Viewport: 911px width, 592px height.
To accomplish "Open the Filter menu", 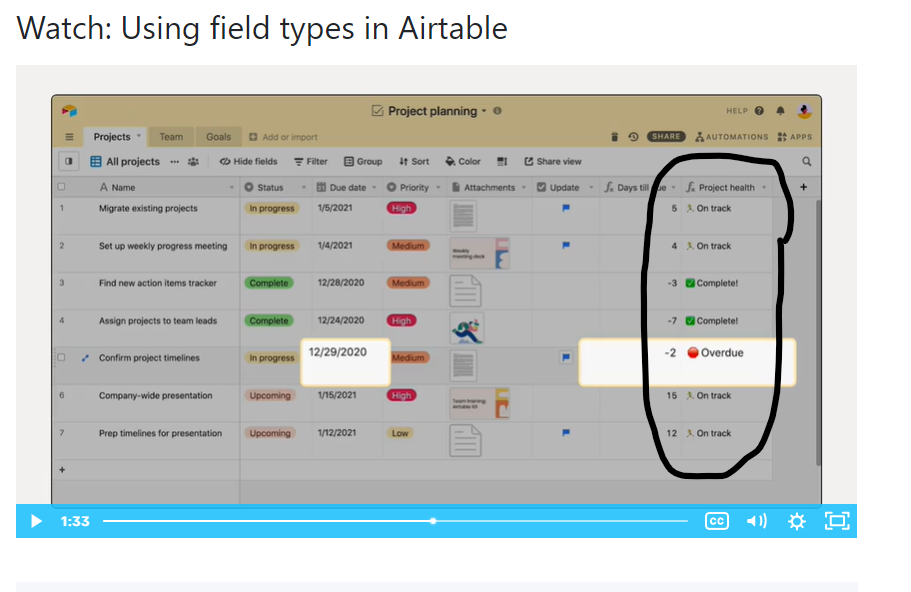I will point(311,162).
